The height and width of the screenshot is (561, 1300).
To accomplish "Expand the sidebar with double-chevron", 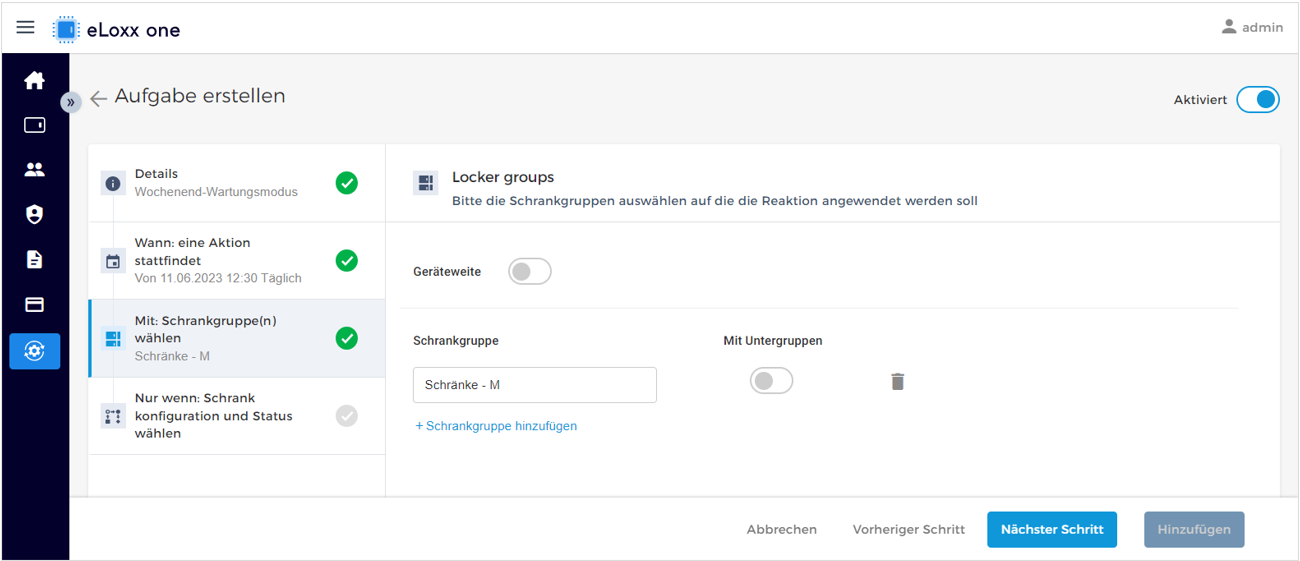I will tap(71, 102).
